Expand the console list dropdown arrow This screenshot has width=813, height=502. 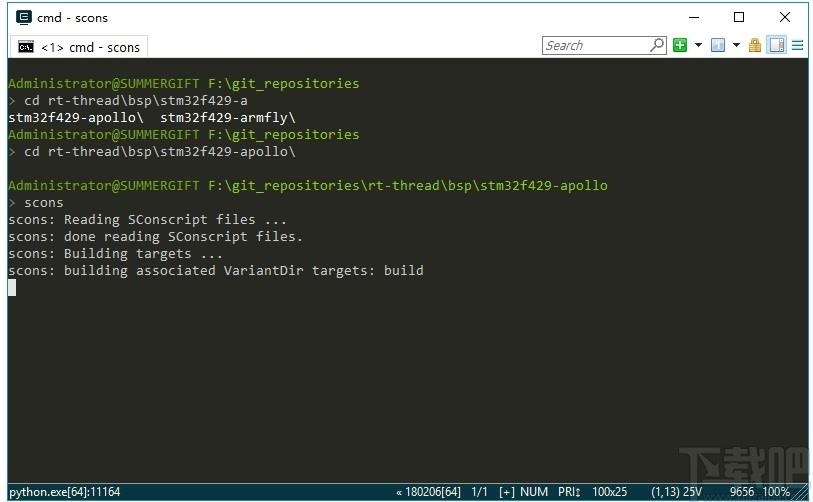736,46
